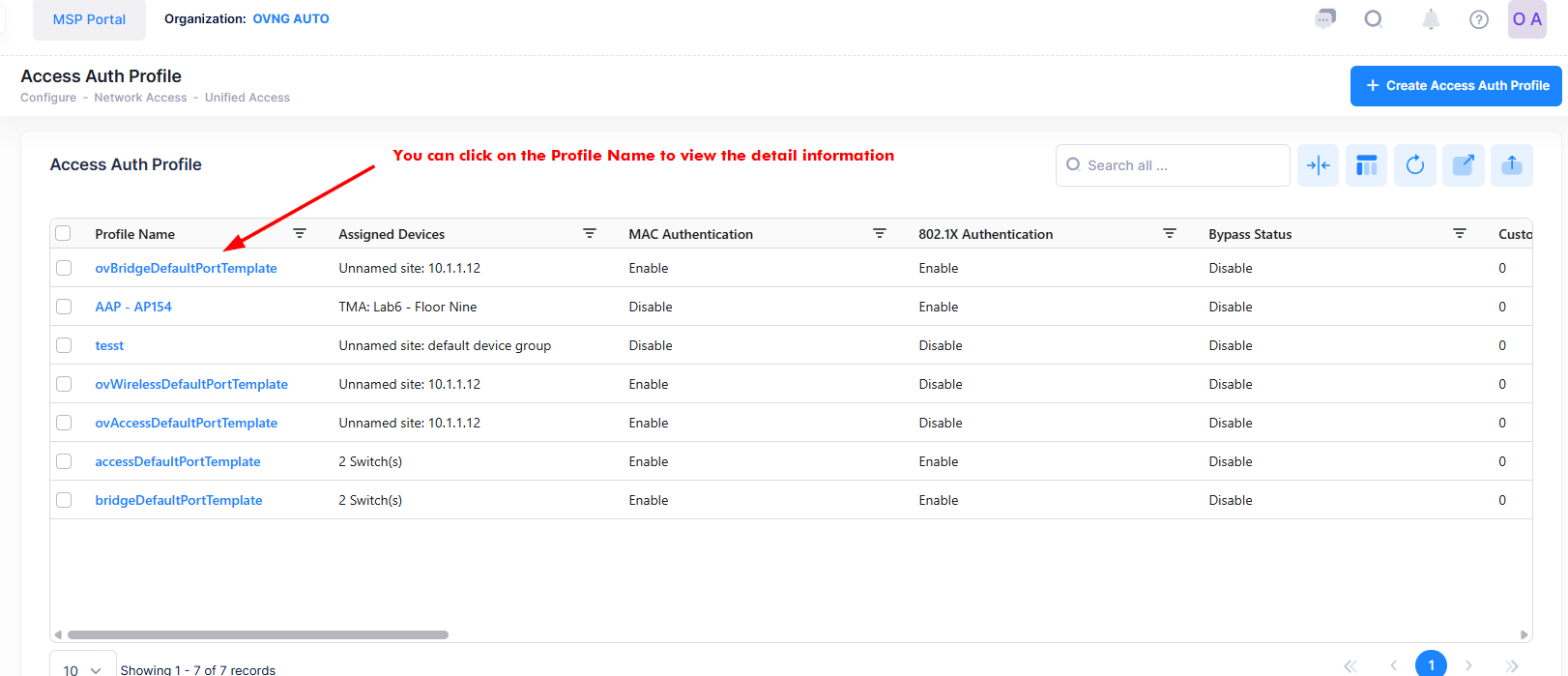Image resolution: width=1568 pixels, height=676 pixels.
Task: Refresh the Access Auth Profile table
Action: coord(1414,165)
